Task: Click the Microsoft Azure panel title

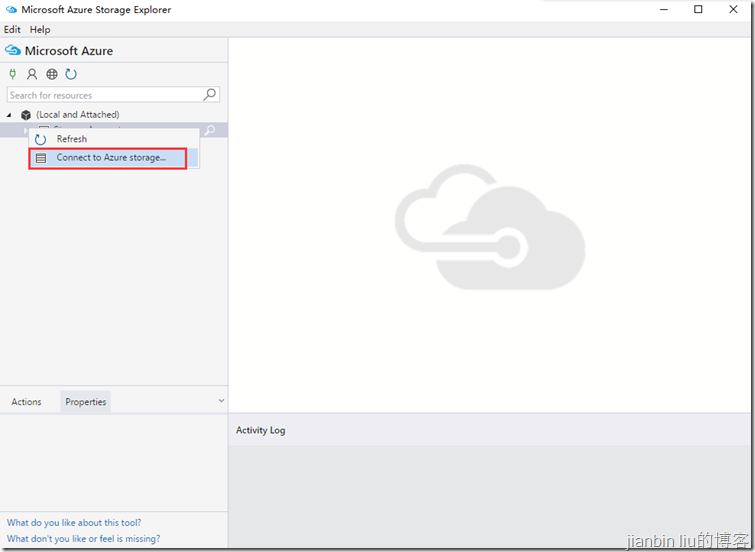Action: [69, 51]
